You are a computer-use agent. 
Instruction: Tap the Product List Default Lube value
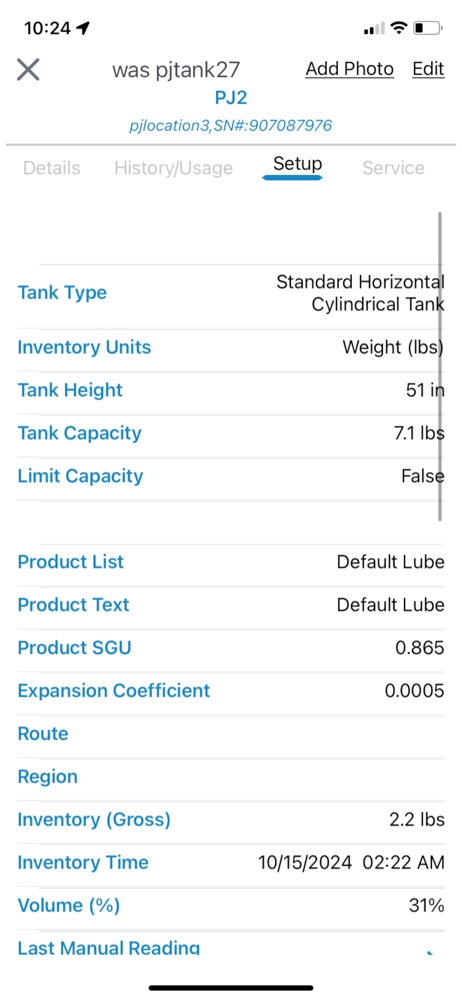(391, 562)
